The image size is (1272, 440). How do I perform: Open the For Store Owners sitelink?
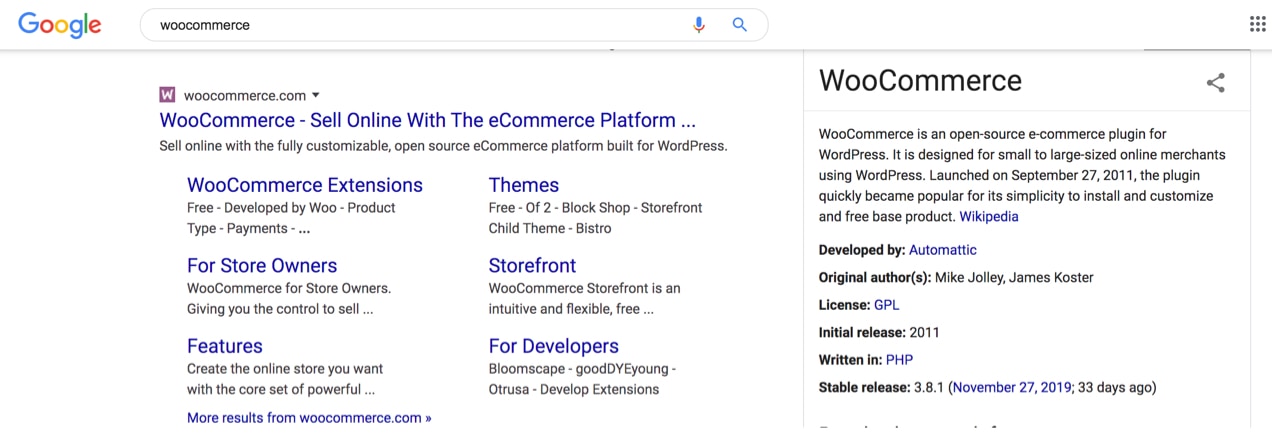coord(261,265)
